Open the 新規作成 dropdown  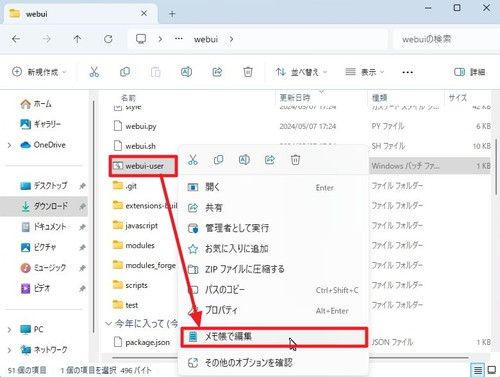[39, 72]
